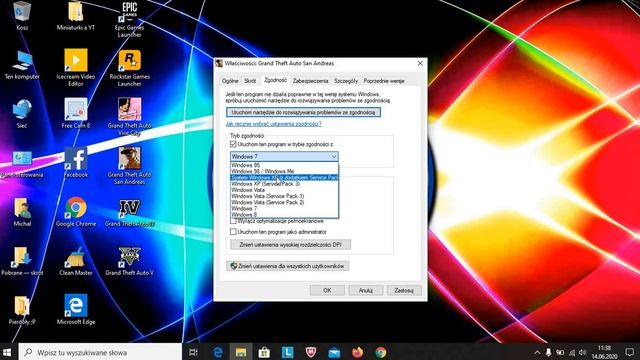Check Uruchom ten program jako administrator
640x360 pixels.
(233, 232)
